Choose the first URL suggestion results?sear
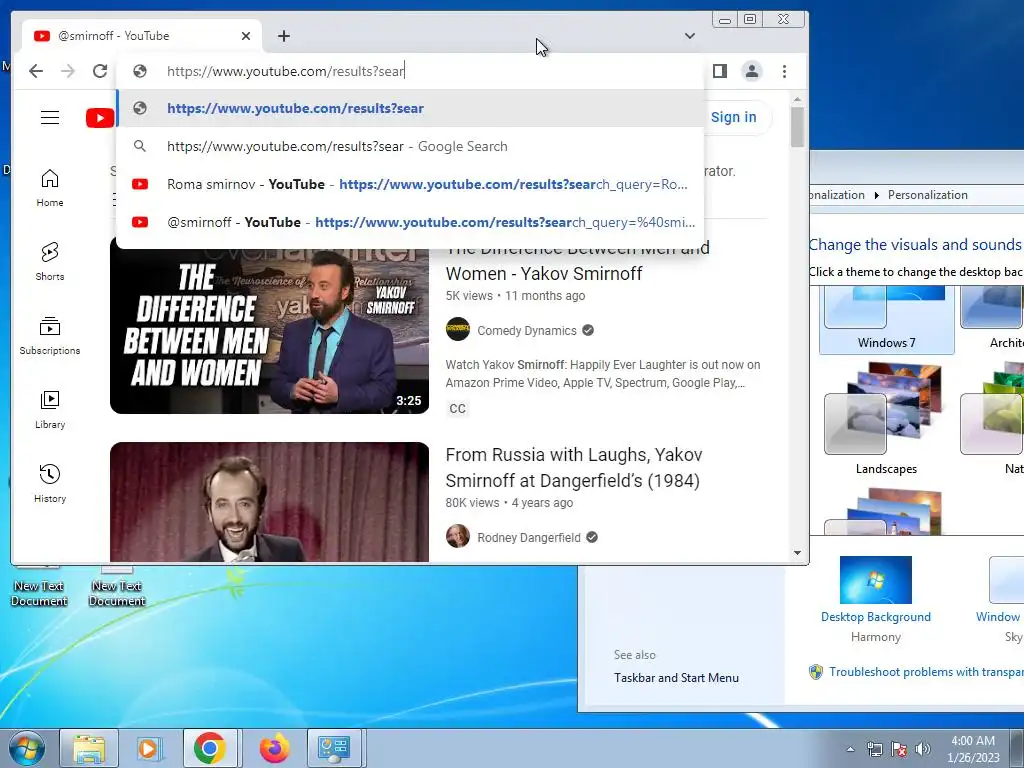1024x768 pixels. pyautogui.click(x=410, y=108)
